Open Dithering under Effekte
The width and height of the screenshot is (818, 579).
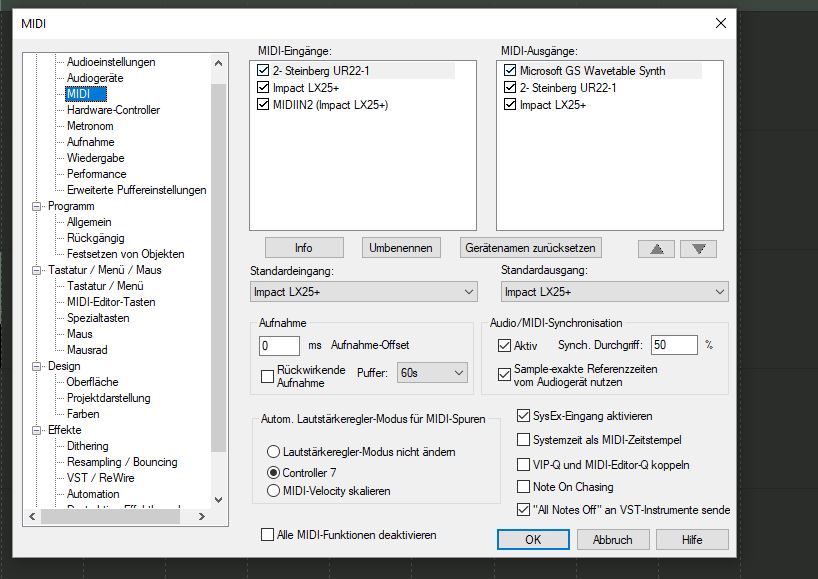pos(88,446)
